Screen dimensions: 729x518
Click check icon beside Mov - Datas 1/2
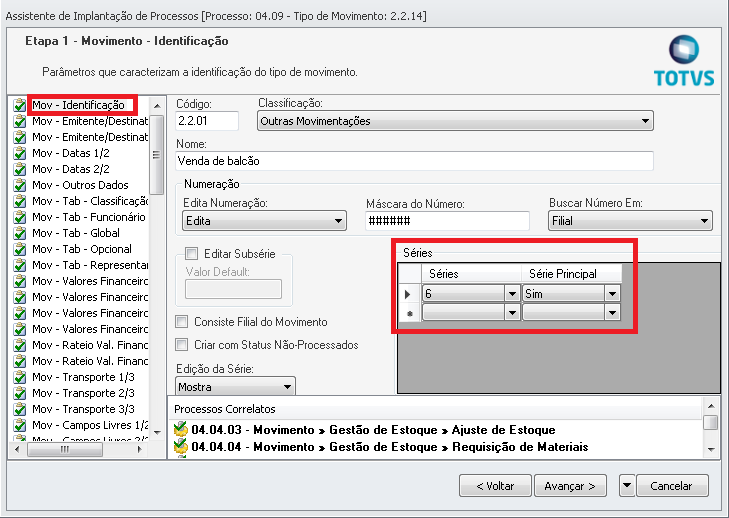tap(20, 153)
